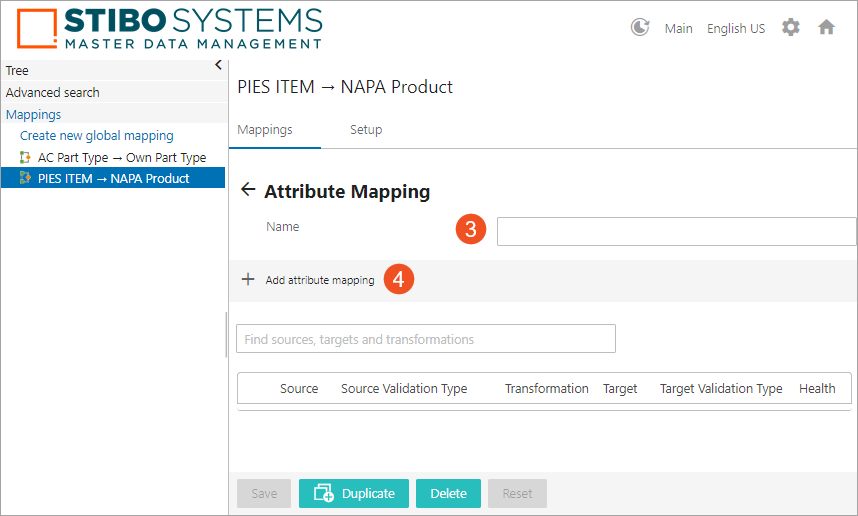Collapse the left navigation panel chevron
The height and width of the screenshot is (516, 858).
pyautogui.click(x=218, y=66)
